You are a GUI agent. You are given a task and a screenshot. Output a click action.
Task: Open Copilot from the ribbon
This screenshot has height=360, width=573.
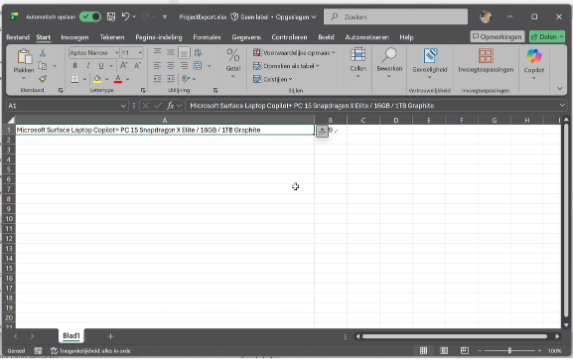click(x=534, y=63)
